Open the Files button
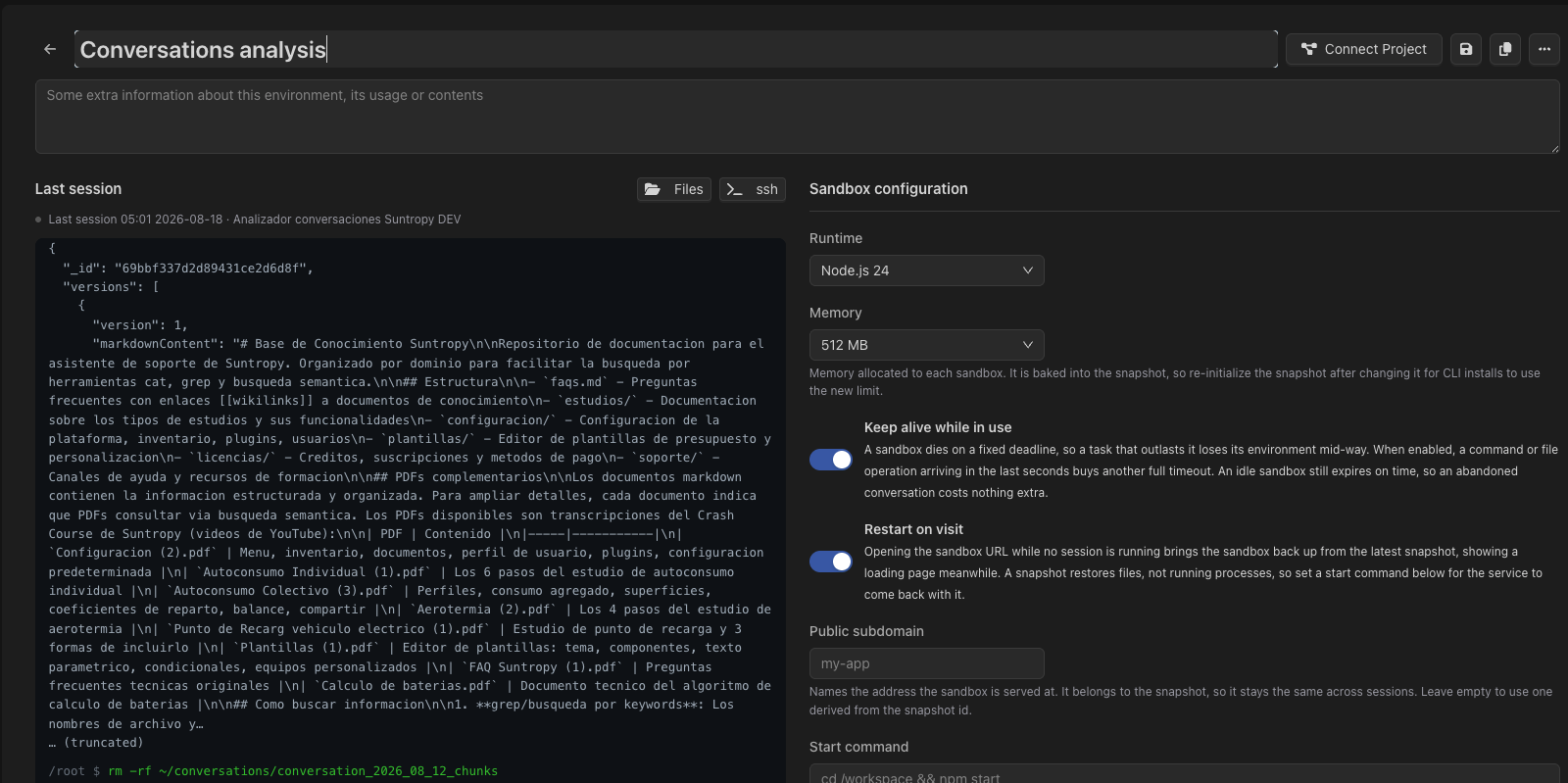The height and width of the screenshot is (783, 1568). point(674,189)
